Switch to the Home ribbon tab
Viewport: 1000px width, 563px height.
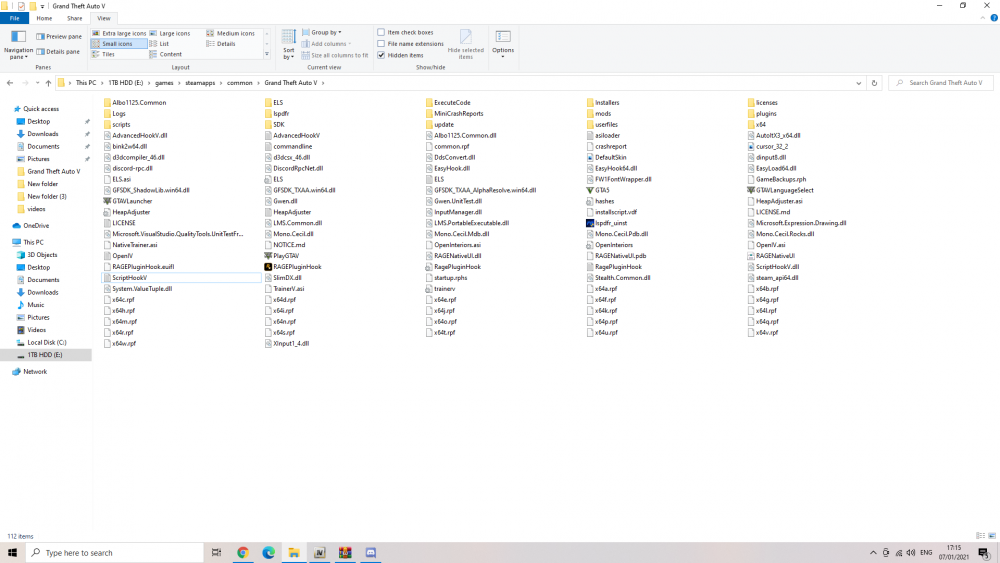coord(44,18)
